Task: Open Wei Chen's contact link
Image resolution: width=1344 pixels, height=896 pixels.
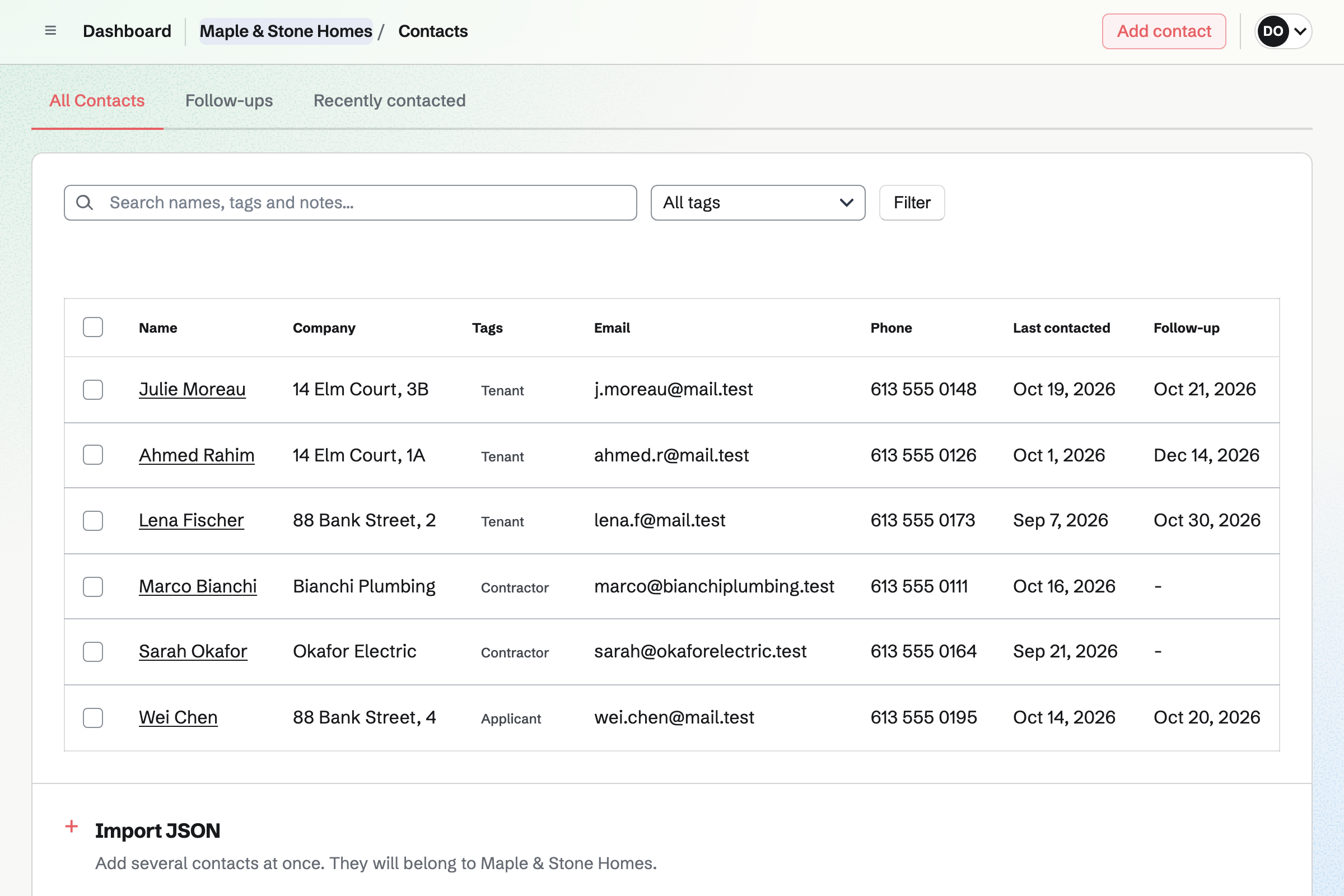Action: (178, 718)
